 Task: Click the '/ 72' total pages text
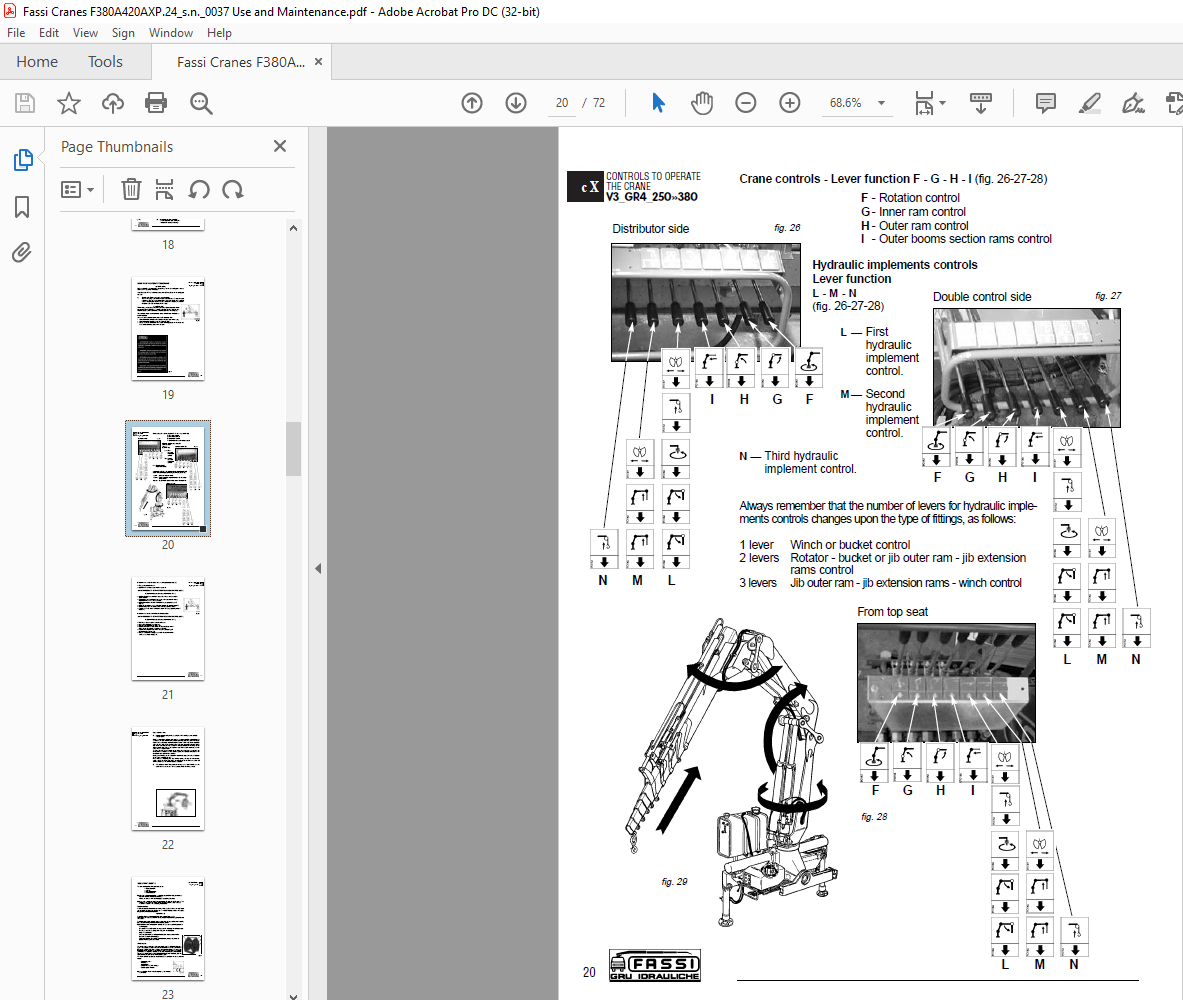(594, 103)
